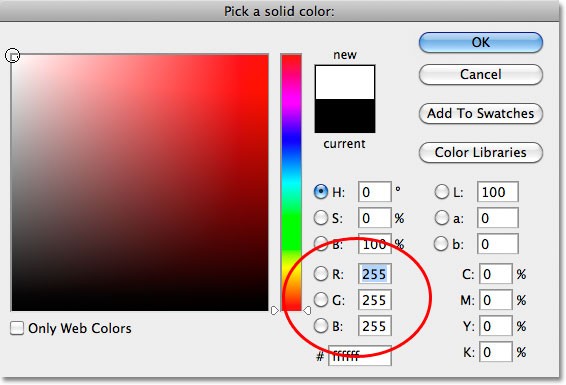Select the S saturation radio button

point(321,218)
